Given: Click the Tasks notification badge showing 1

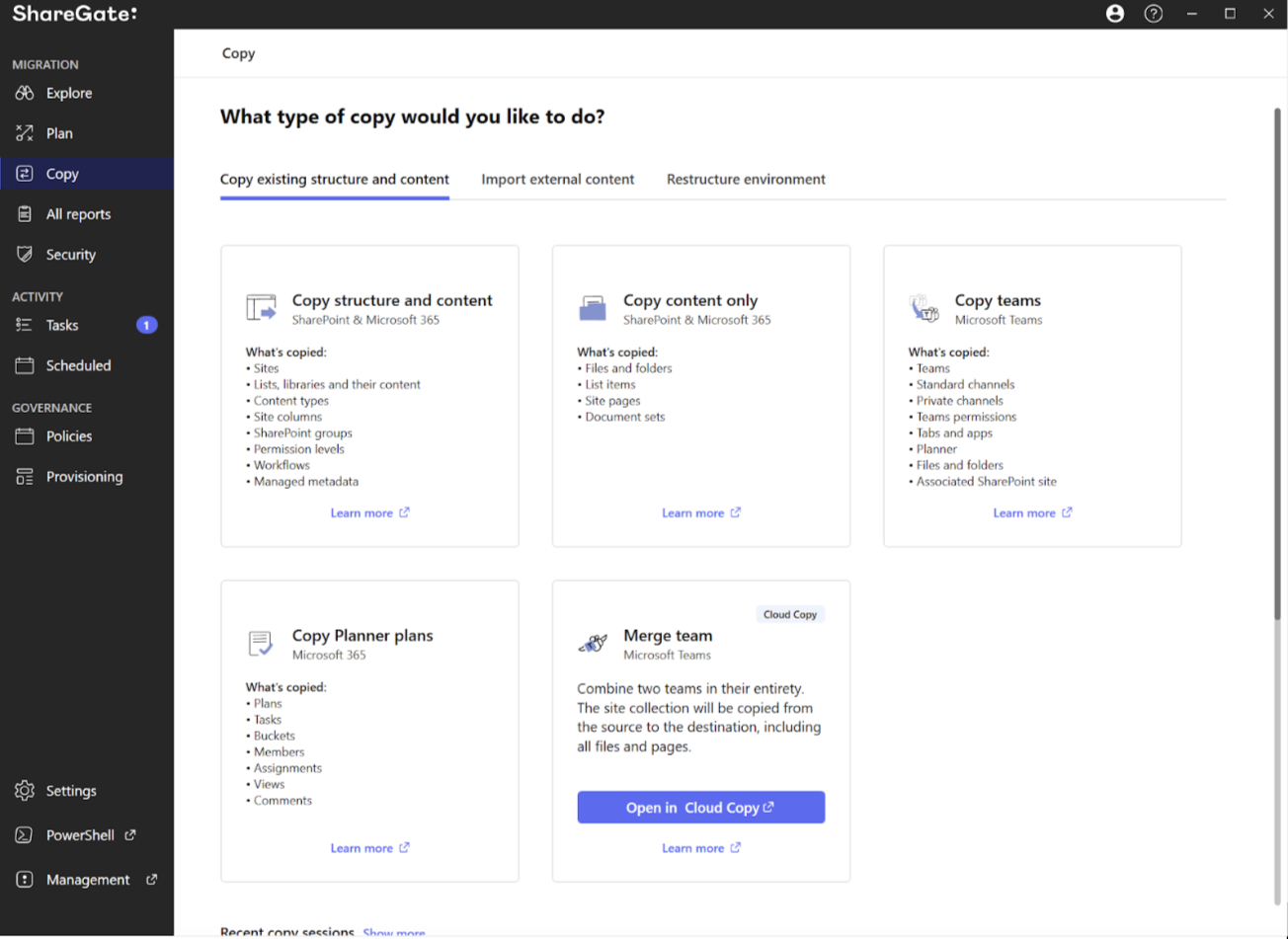Looking at the screenshot, I should (146, 325).
